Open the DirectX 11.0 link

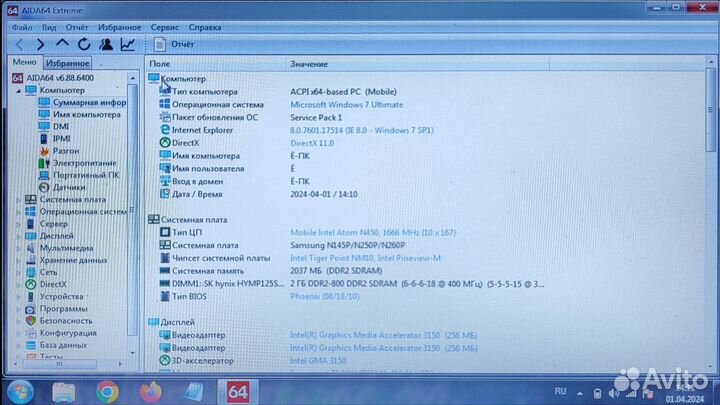tap(312, 143)
